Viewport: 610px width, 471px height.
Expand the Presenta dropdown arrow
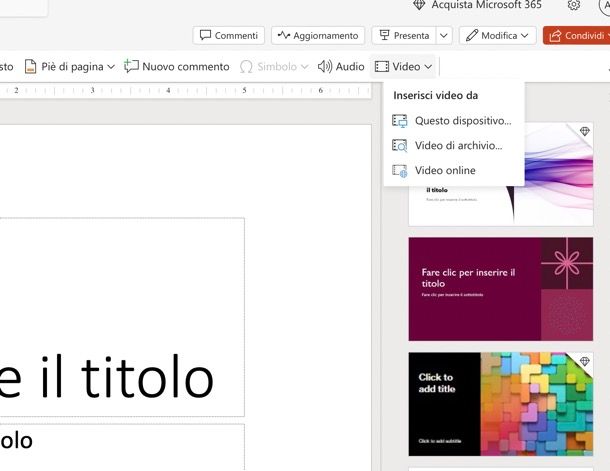tap(444, 35)
